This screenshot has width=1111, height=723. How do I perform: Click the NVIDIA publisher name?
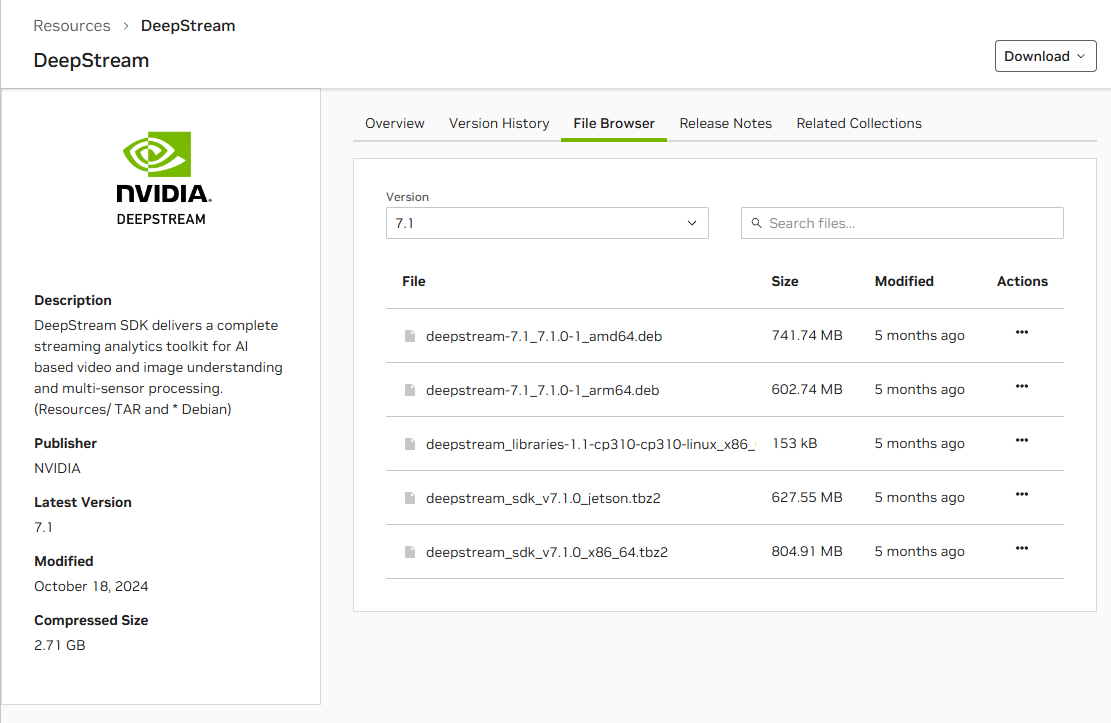(x=57, y=468)
